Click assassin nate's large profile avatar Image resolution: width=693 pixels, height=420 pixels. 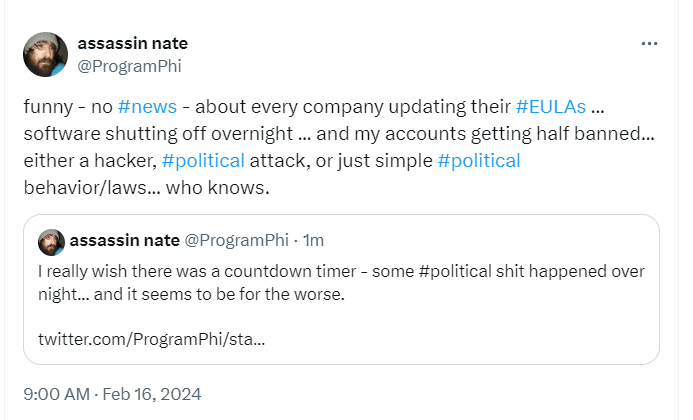coord(46,55)
